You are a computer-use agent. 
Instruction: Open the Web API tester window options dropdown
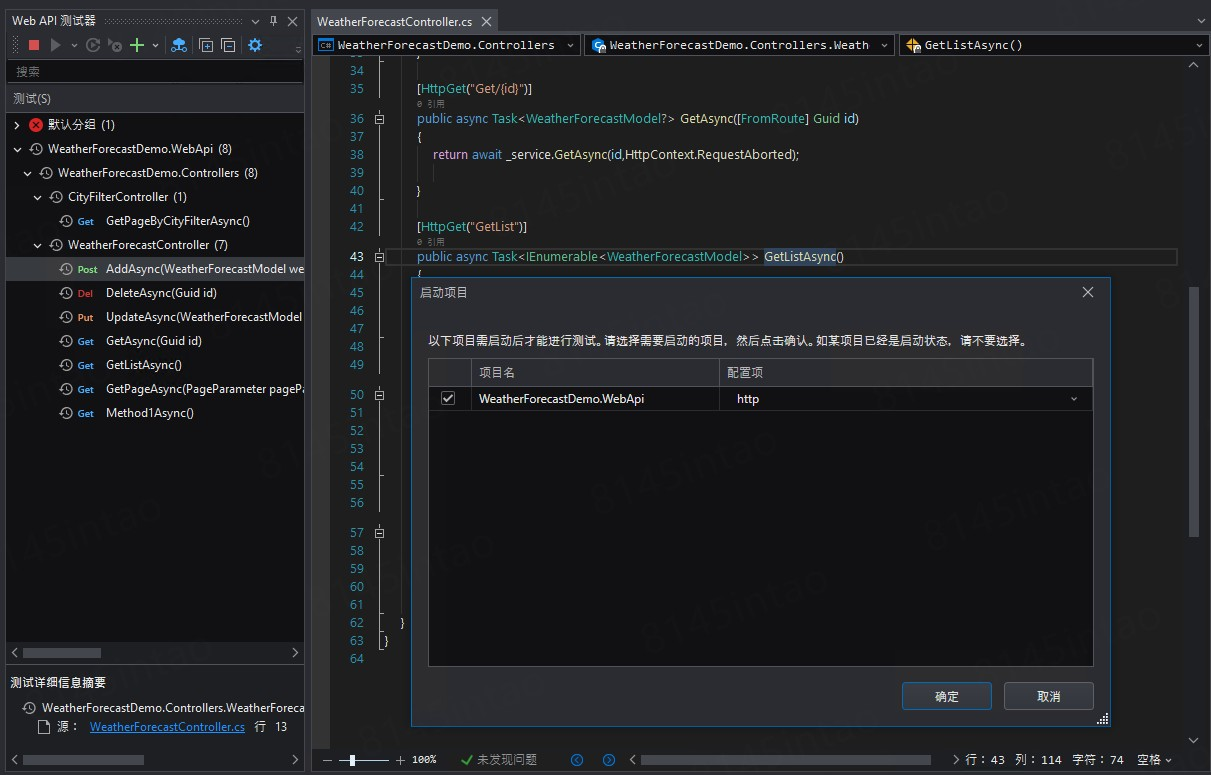pos(256,21)
